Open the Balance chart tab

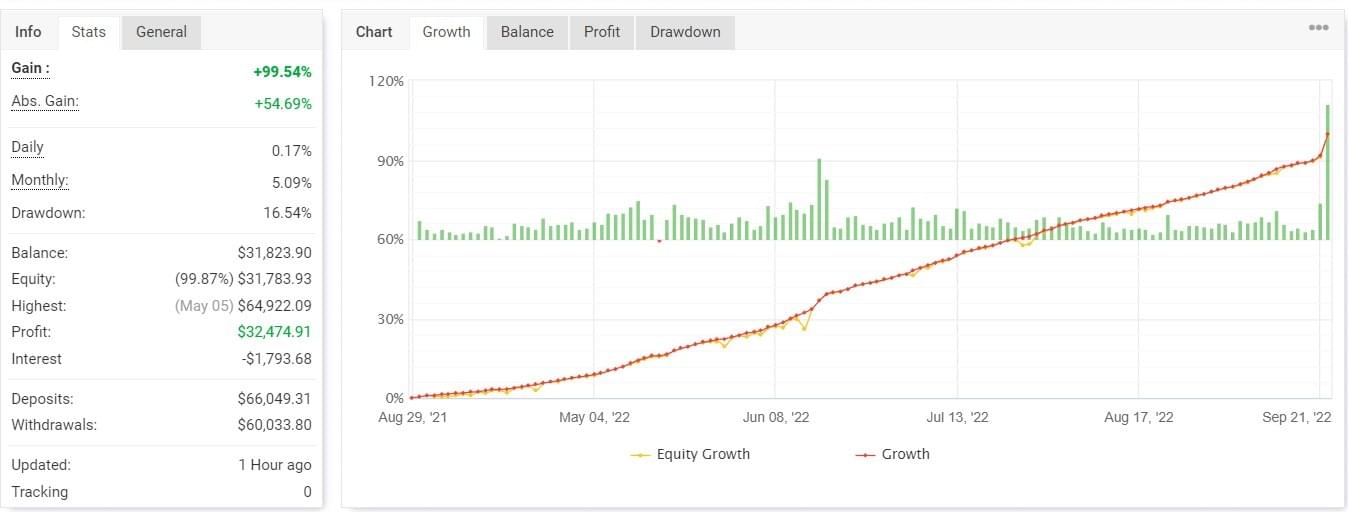[x=527, y=32]
